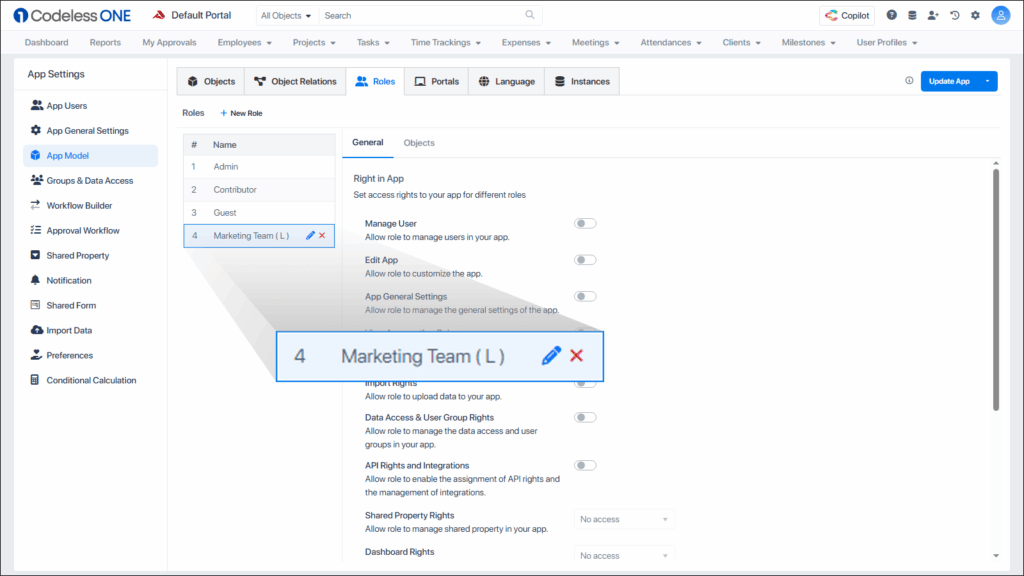Open Conditional Calculation in sidebar
The image size is (1024, 576).
tap(90, 380)
